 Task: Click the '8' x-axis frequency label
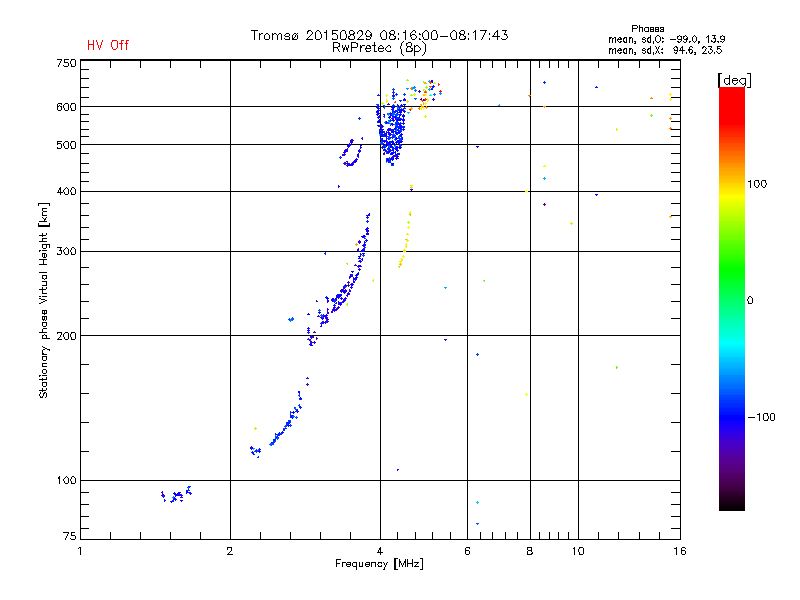coord(530,551)
